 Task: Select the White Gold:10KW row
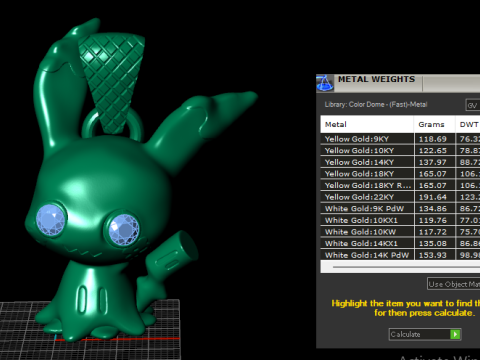point(400,232)
